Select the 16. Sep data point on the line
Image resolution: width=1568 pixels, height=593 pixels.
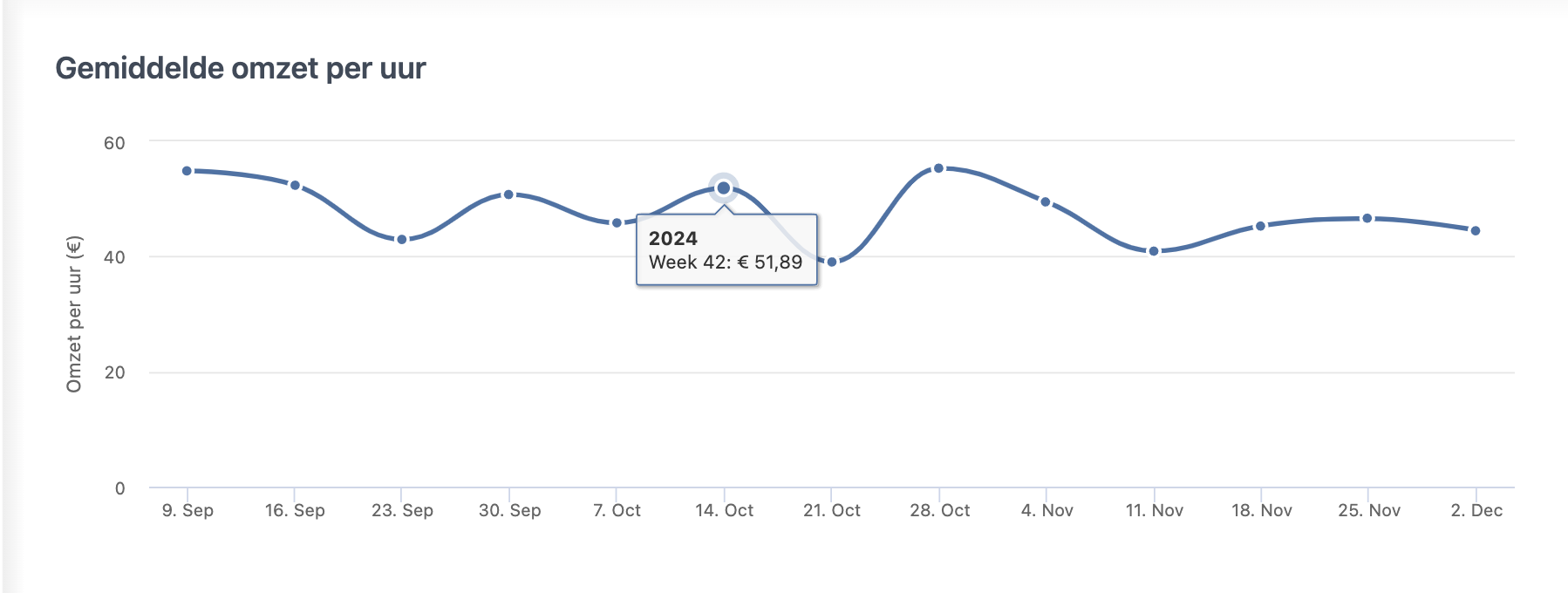pyautogui.click(x=295, y=185)
